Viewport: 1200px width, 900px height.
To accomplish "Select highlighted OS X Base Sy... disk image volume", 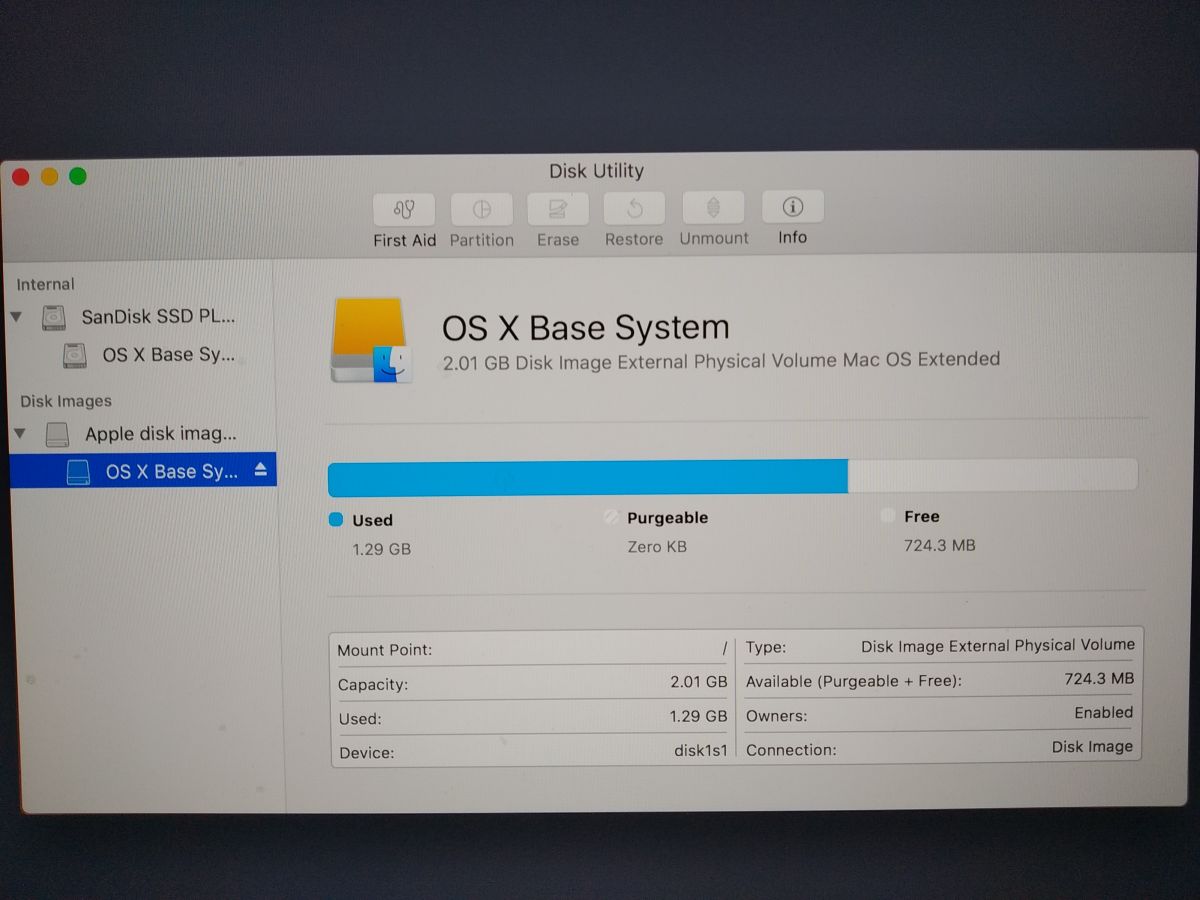I will (143, 471).
